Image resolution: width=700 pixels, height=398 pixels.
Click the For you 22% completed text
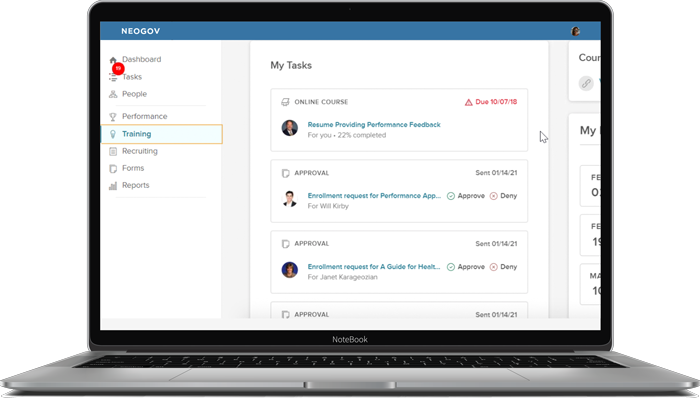pyautogui.click(x=346, y=135)
